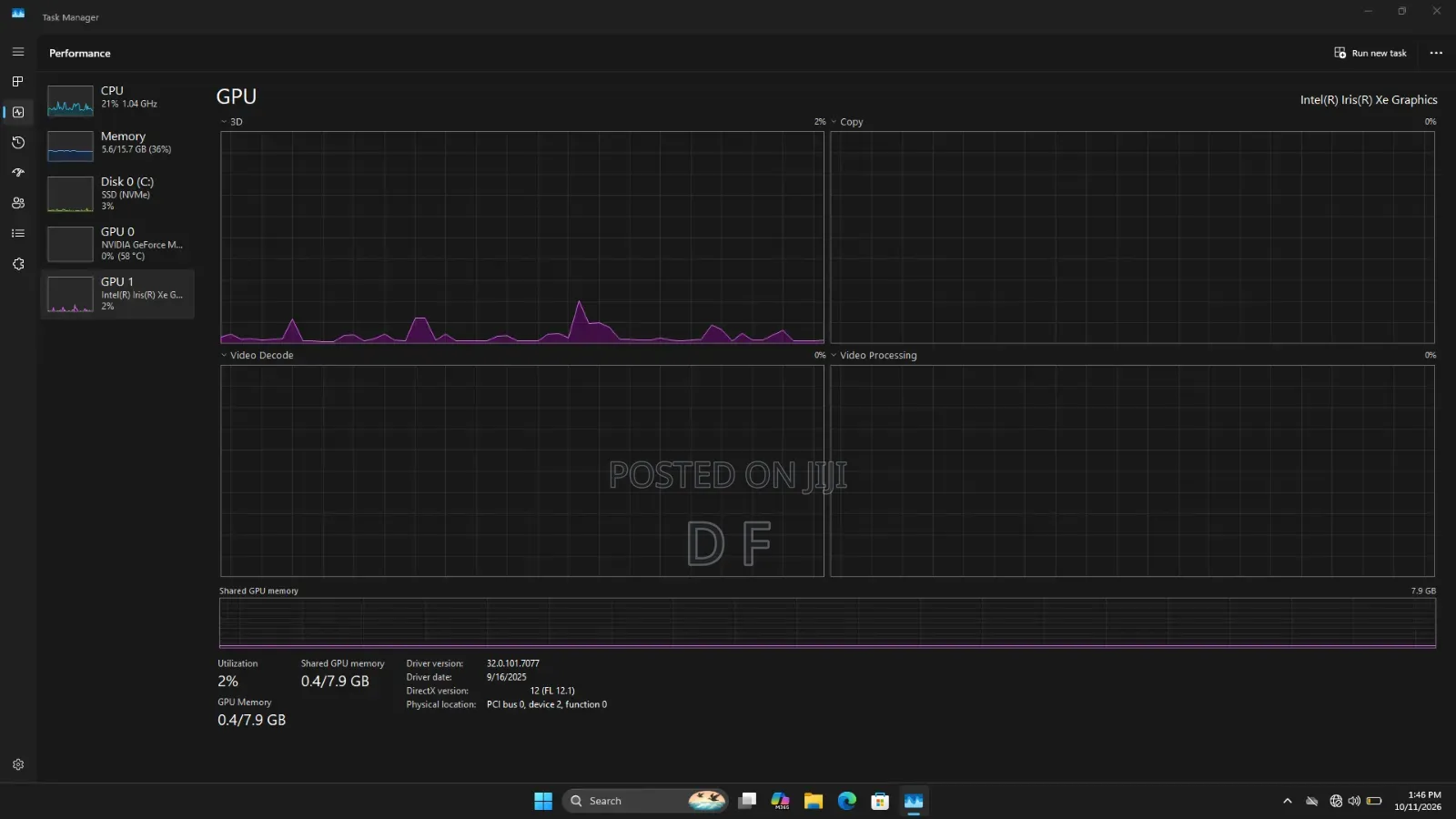Screen dimensions: 1456x819
Task: Click the Shared GPU memory graph
Action: (827, 623)
